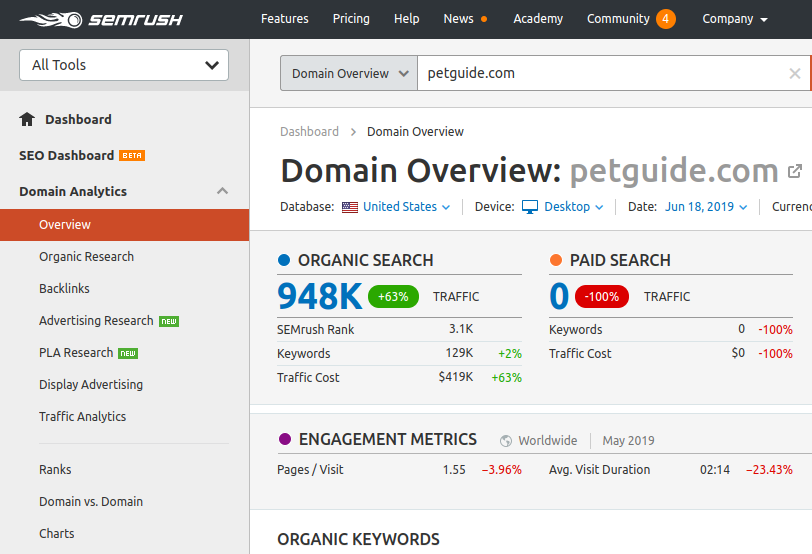This screenshot has height=554, width=812.
Task: Open the Help menu item
Action: (407, 19)
